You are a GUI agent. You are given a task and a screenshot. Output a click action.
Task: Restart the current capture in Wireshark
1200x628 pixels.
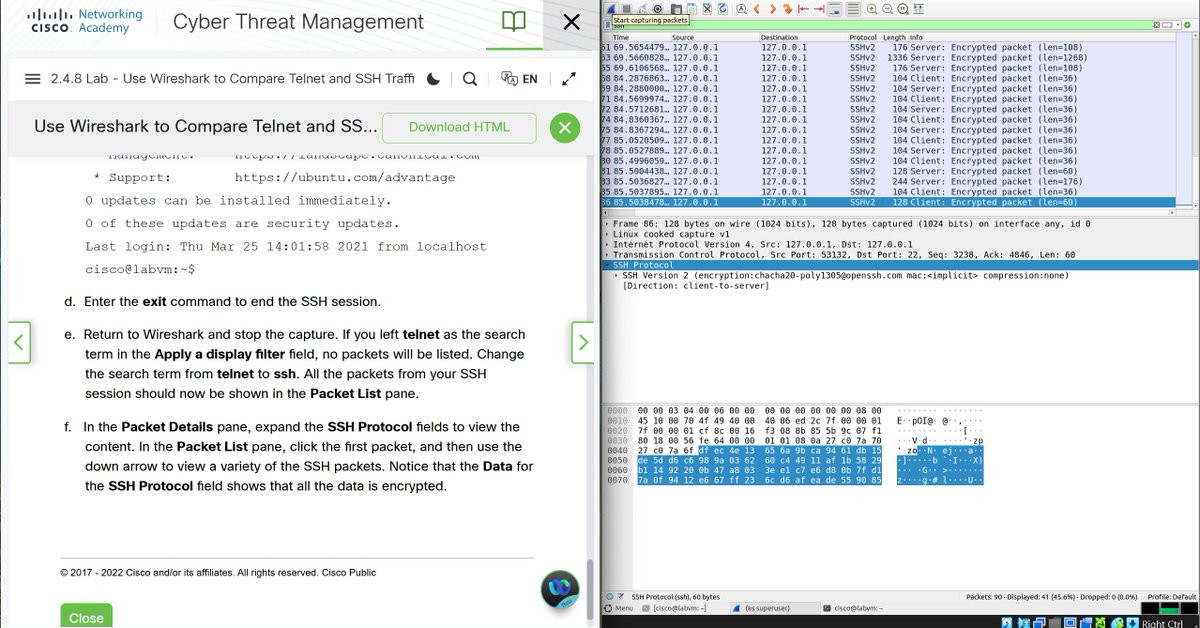tap(642, 9)
